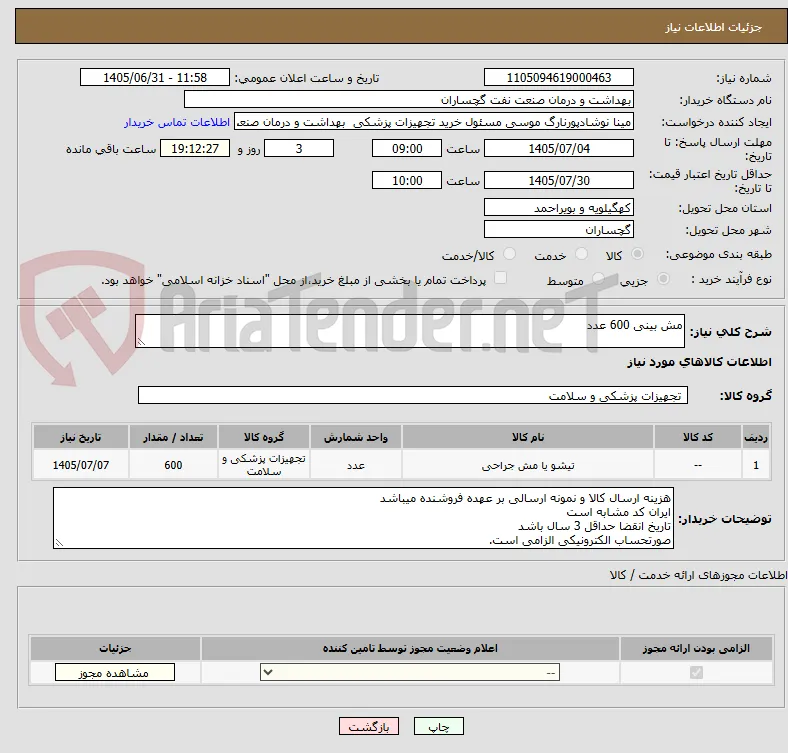788x753 pixels.
Task: Click the row number cell 1
Action: [x=756, y=465]
